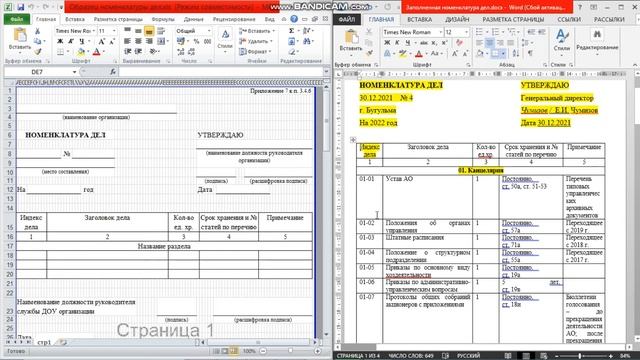Image resolution: width=640 pixels, height=360 pixels.
Task: Click the page break preview view icon in Excel
Action: pos(234,351)
